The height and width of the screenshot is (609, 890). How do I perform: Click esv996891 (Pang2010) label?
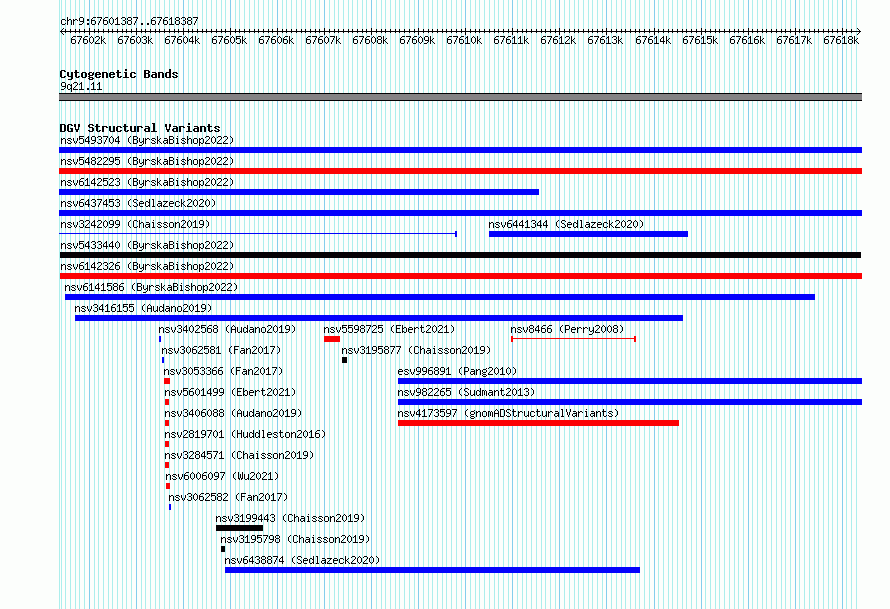[x=457, y=371]
